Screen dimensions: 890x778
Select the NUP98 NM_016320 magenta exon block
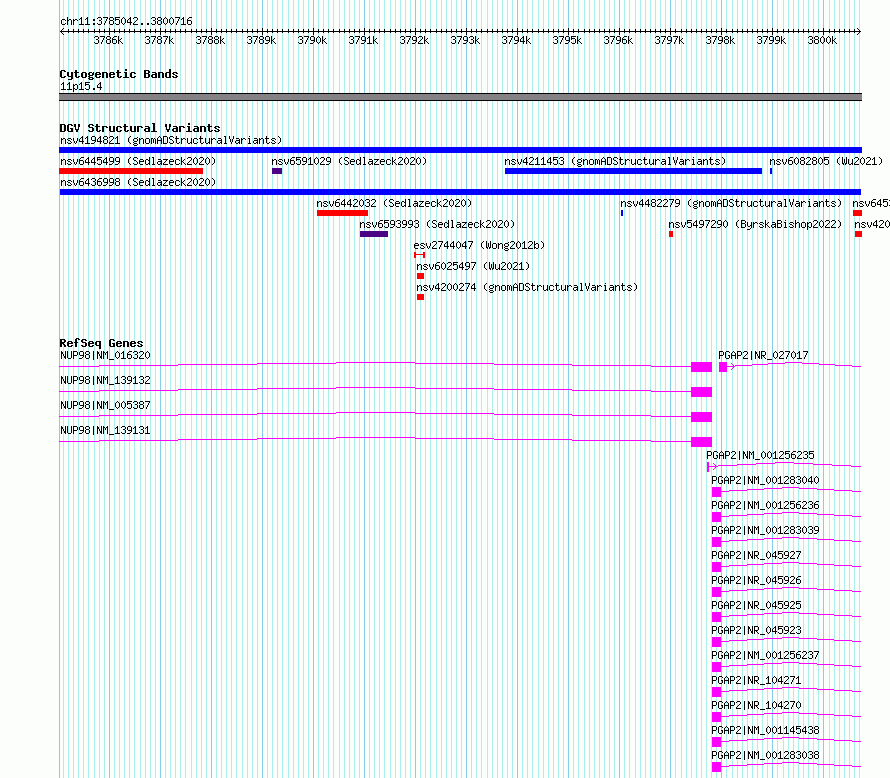point(702,367)
